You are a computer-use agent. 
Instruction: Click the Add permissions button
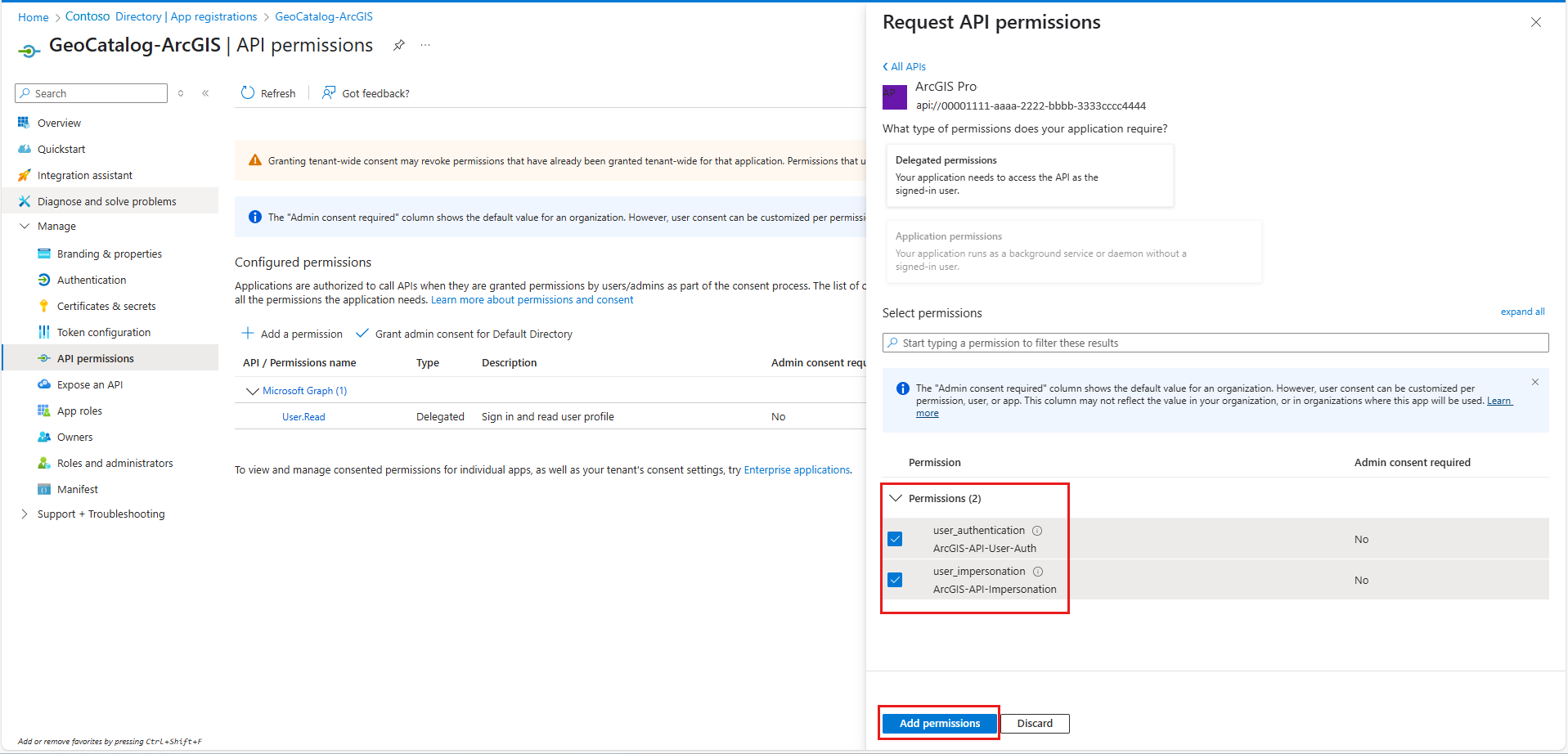[x=940, y=723]
